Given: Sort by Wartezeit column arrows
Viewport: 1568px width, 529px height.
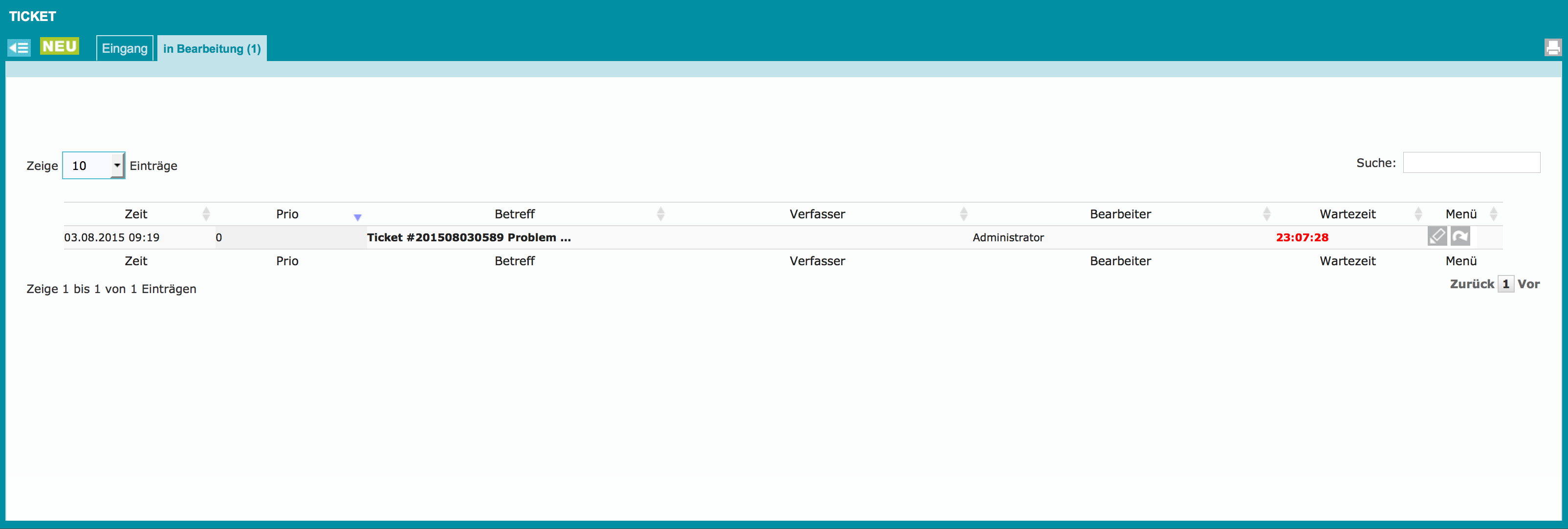Looking at the screenshot, I should 1417,214.
